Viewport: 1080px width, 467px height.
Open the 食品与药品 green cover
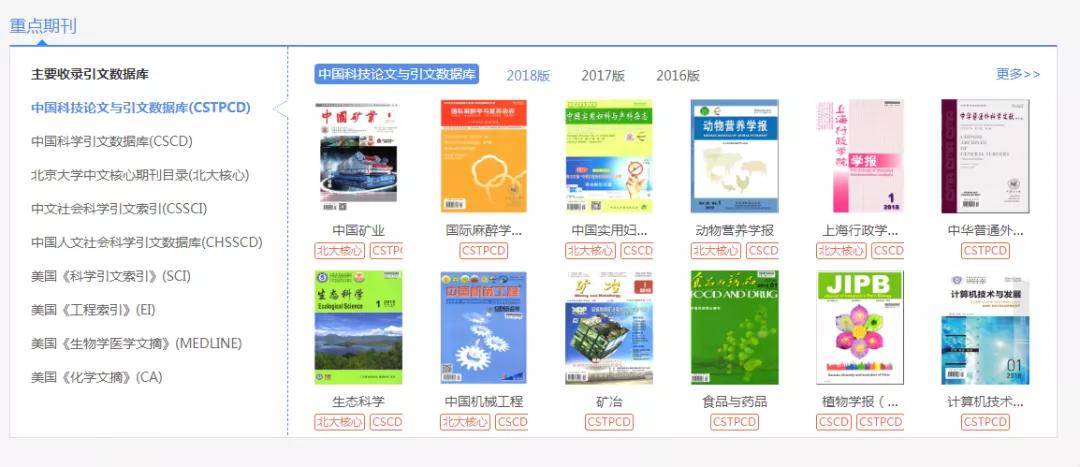(x=734, y=327)
